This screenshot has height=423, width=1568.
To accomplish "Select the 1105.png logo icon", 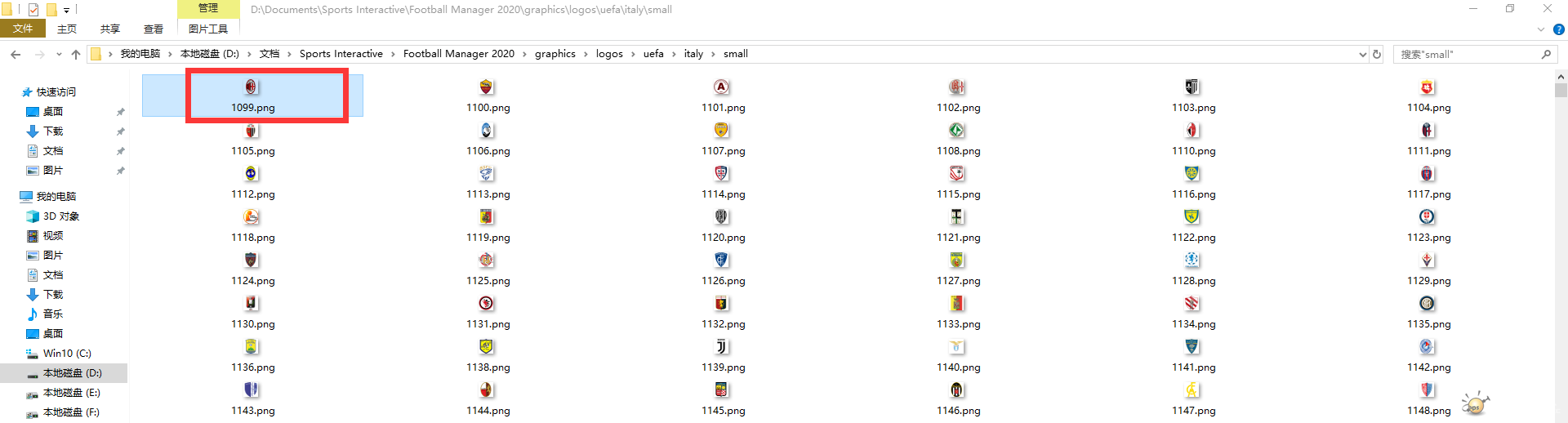I will [252, 130].
